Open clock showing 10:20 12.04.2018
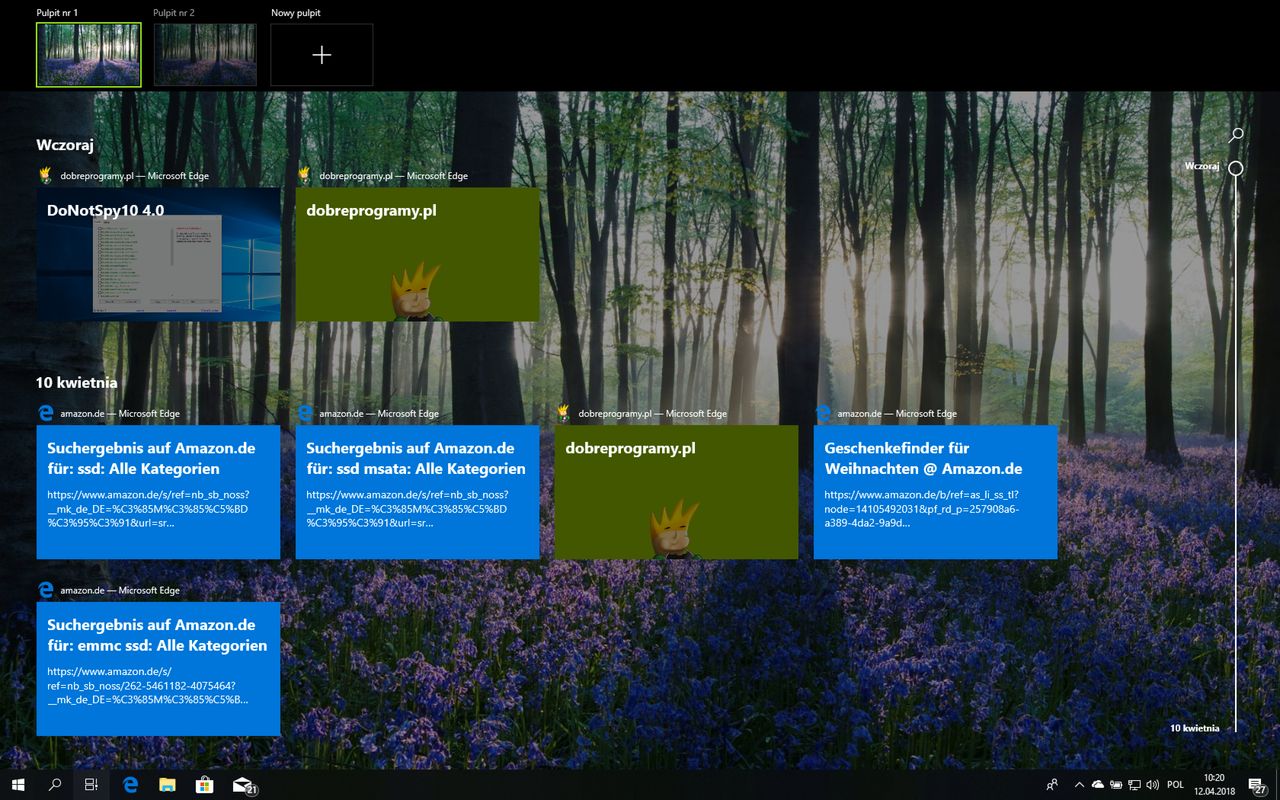The width and height of the screenshot is (1280, 800). [1214, 785]
